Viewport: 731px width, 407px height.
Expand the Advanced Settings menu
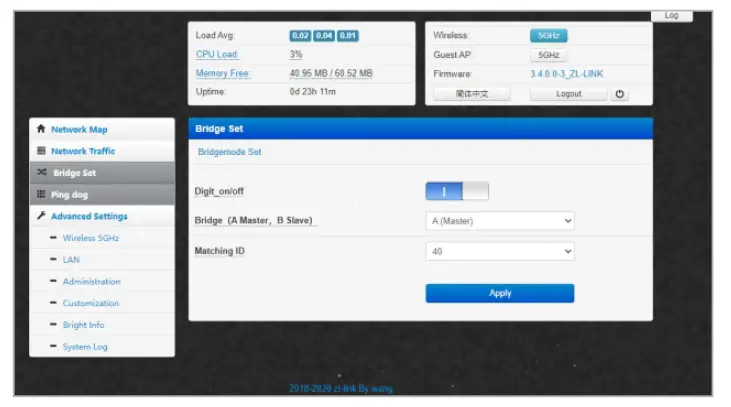(x=102, y=216)
